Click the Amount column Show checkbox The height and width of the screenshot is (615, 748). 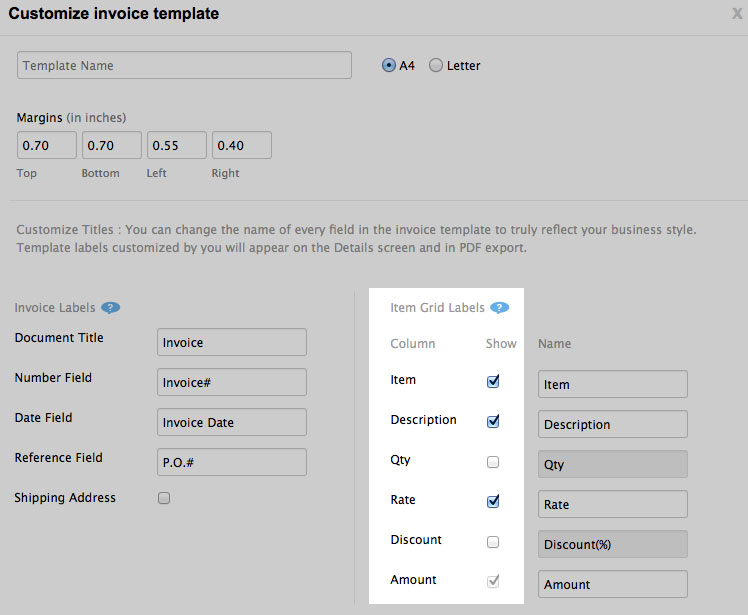point(493,581)
